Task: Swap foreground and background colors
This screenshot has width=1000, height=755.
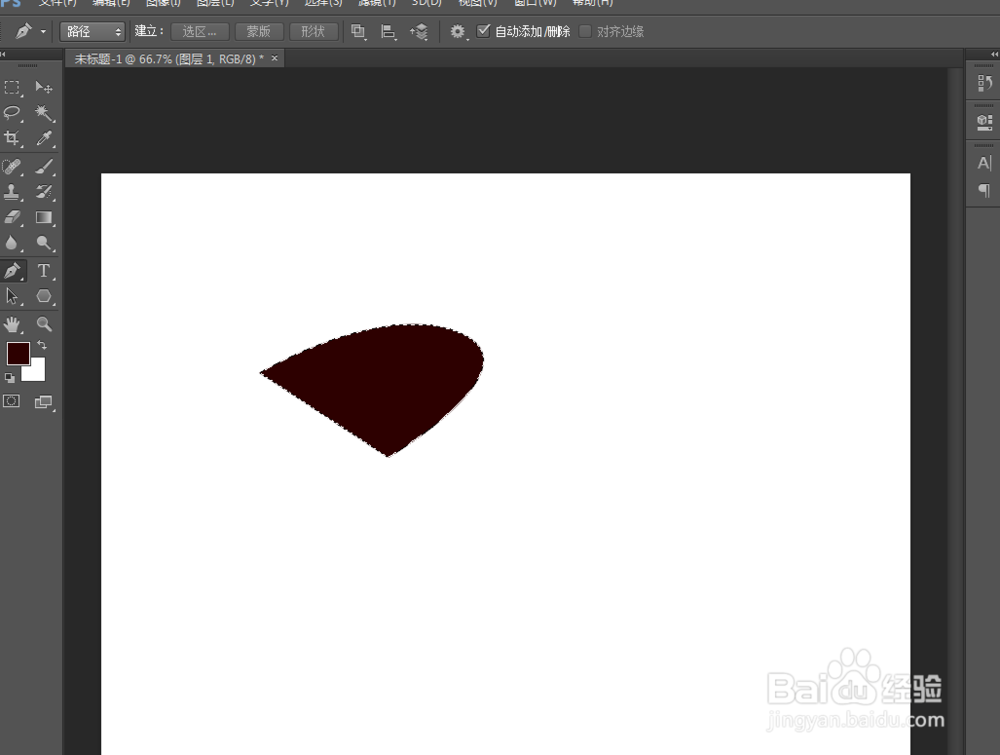Action: click(42, 345)
